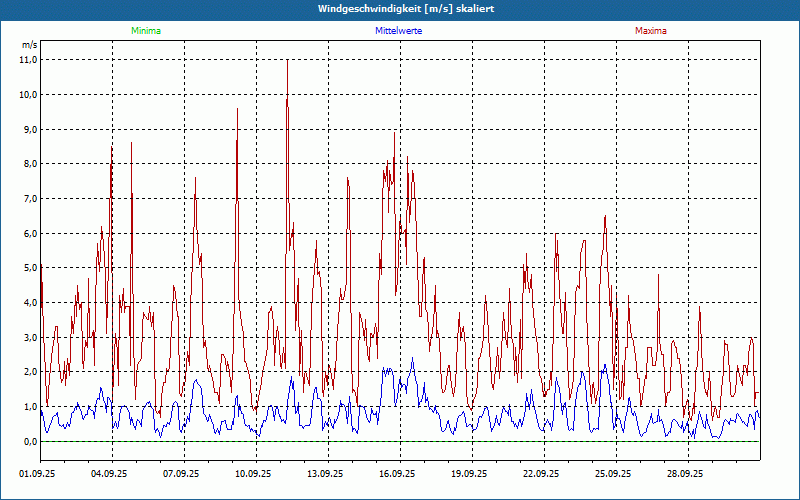
Task: Select the 5,0 y-axis value
Action: tap(32, 268)
